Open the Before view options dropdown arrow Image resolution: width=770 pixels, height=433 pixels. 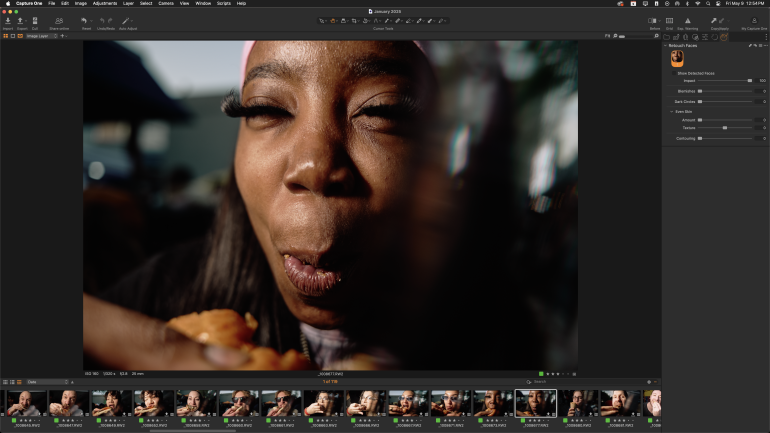pyautogui.click(x=659, y=21)
